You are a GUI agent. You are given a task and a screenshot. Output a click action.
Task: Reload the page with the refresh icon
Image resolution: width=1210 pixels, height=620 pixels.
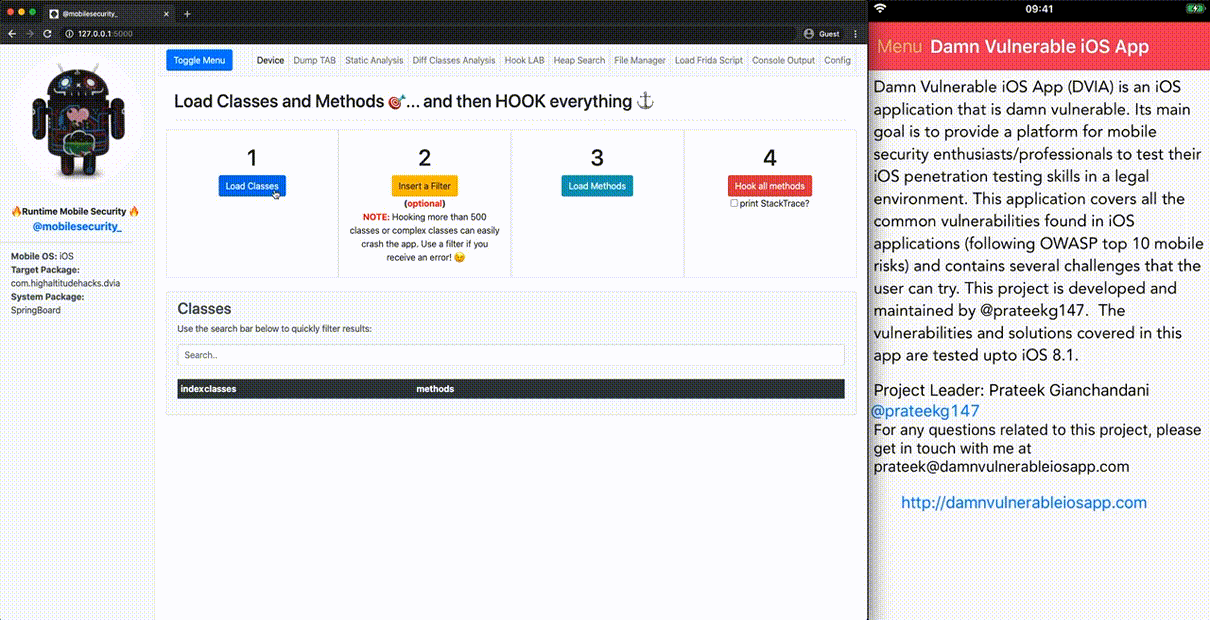click(x=45, y=34)
